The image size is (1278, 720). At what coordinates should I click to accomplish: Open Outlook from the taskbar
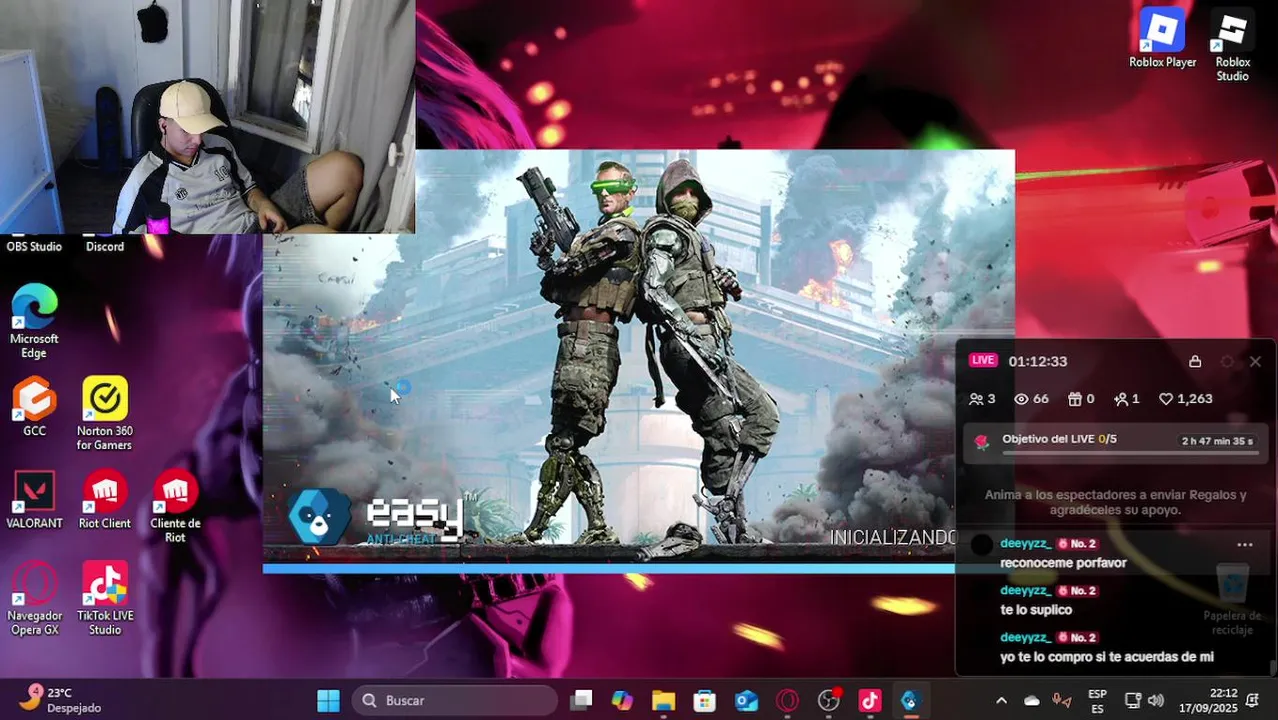coord(746,700)
